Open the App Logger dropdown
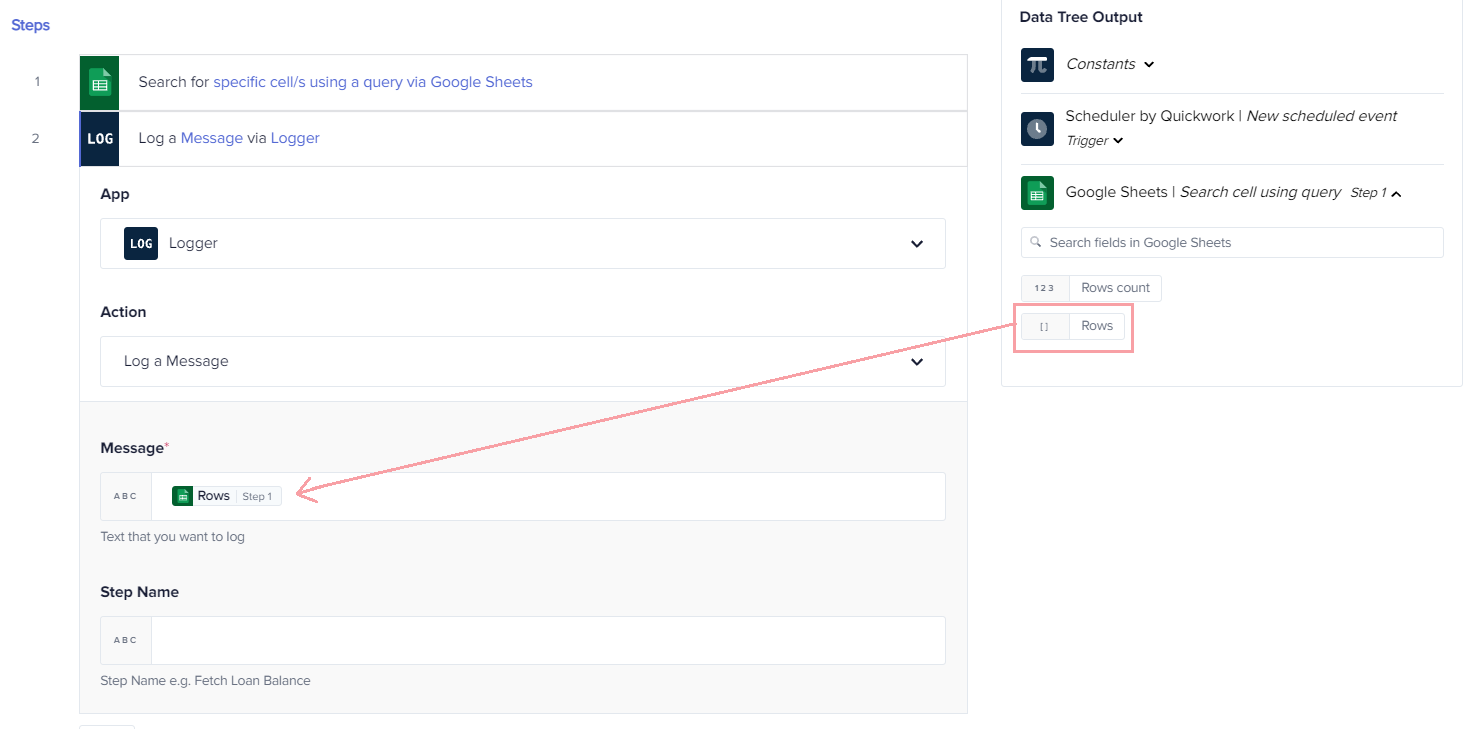This screenshot has height=729, width=1472. point(523,243)
